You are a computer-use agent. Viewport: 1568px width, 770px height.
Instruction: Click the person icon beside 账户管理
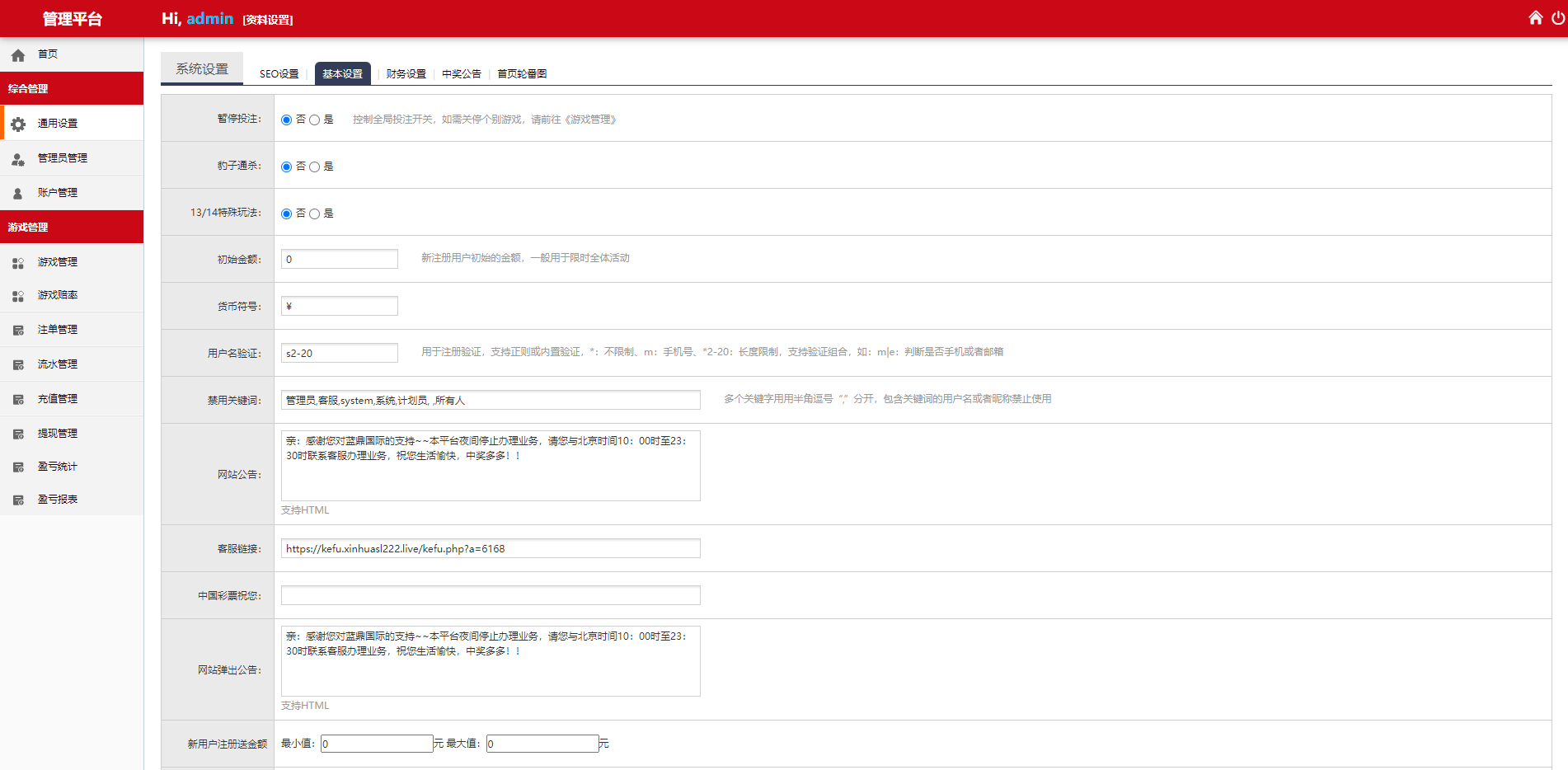pos(18,193)
